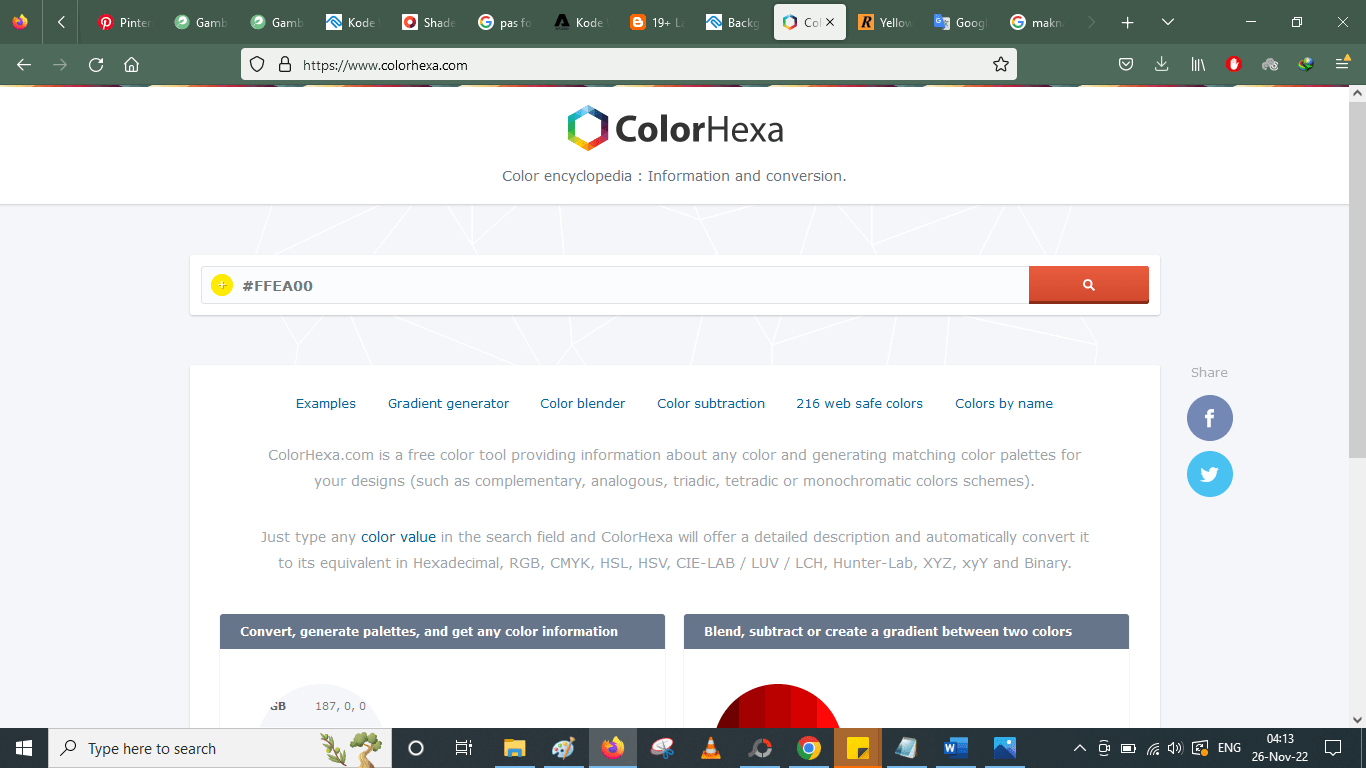1366x768 pixels.
Task: Open the 216 web safe colors link
Action: 859,404
